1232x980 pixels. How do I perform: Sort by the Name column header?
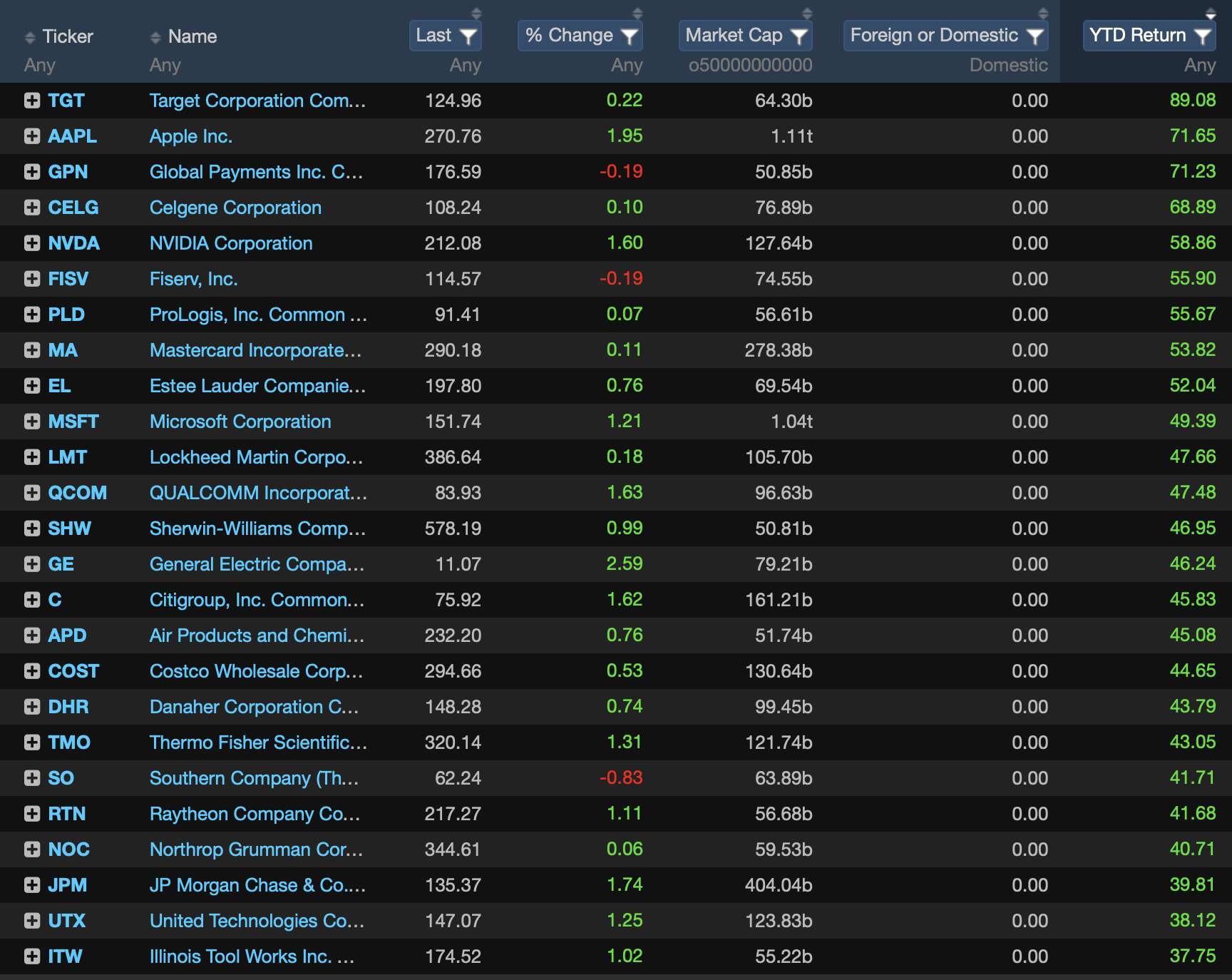[184, 36]
